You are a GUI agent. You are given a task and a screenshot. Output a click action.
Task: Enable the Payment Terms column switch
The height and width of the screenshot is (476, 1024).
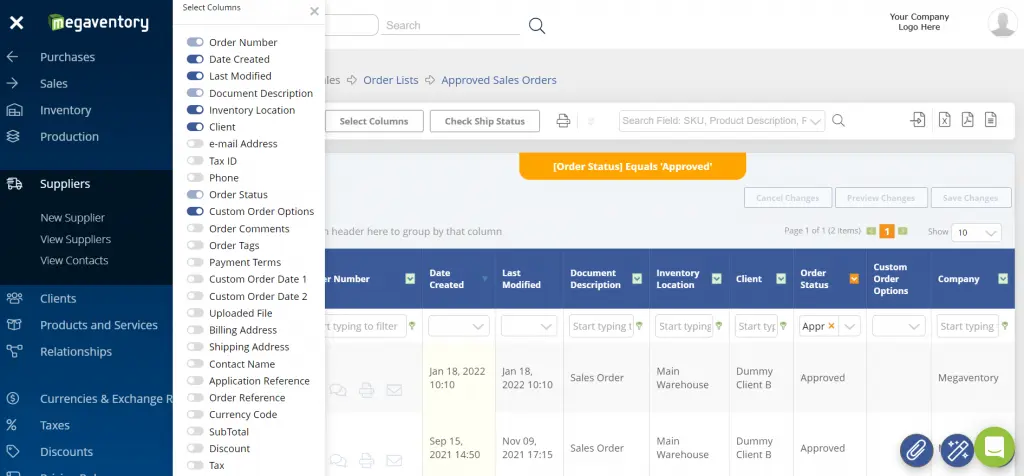point(195,262)
